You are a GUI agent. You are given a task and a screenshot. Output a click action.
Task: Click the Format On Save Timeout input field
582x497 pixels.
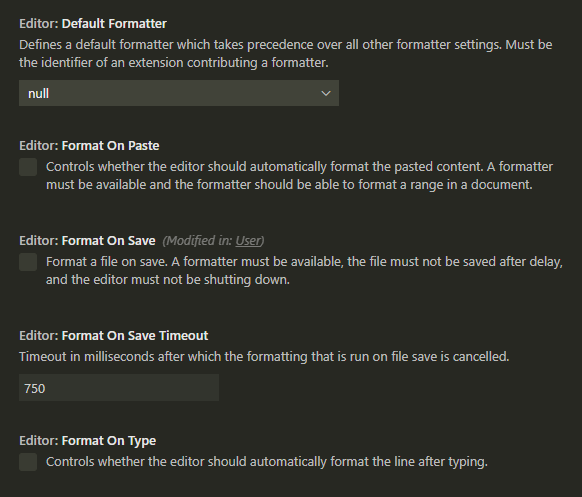point(119,388)
